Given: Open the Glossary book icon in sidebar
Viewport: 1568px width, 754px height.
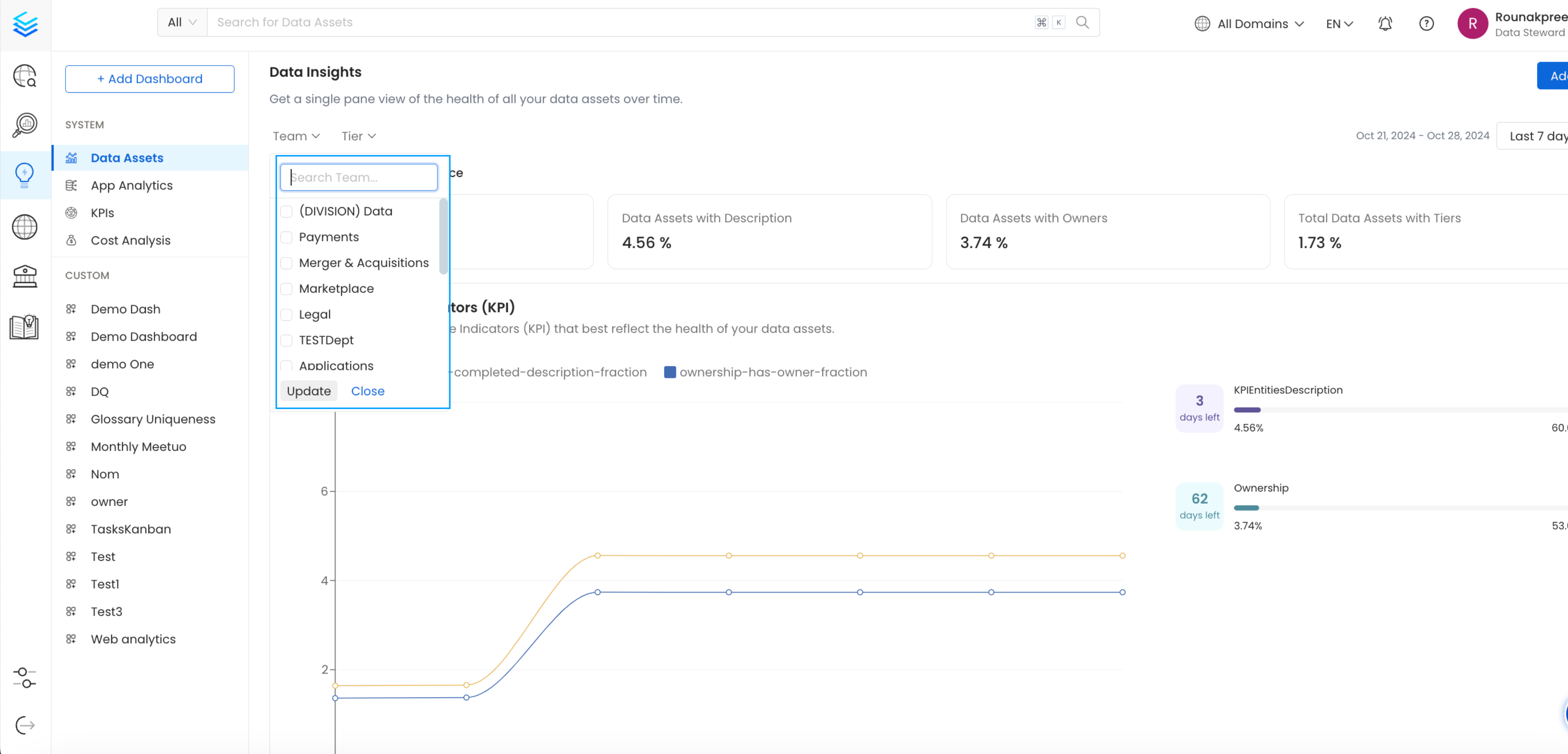Looking at the screenshot, I should [24, 327].
